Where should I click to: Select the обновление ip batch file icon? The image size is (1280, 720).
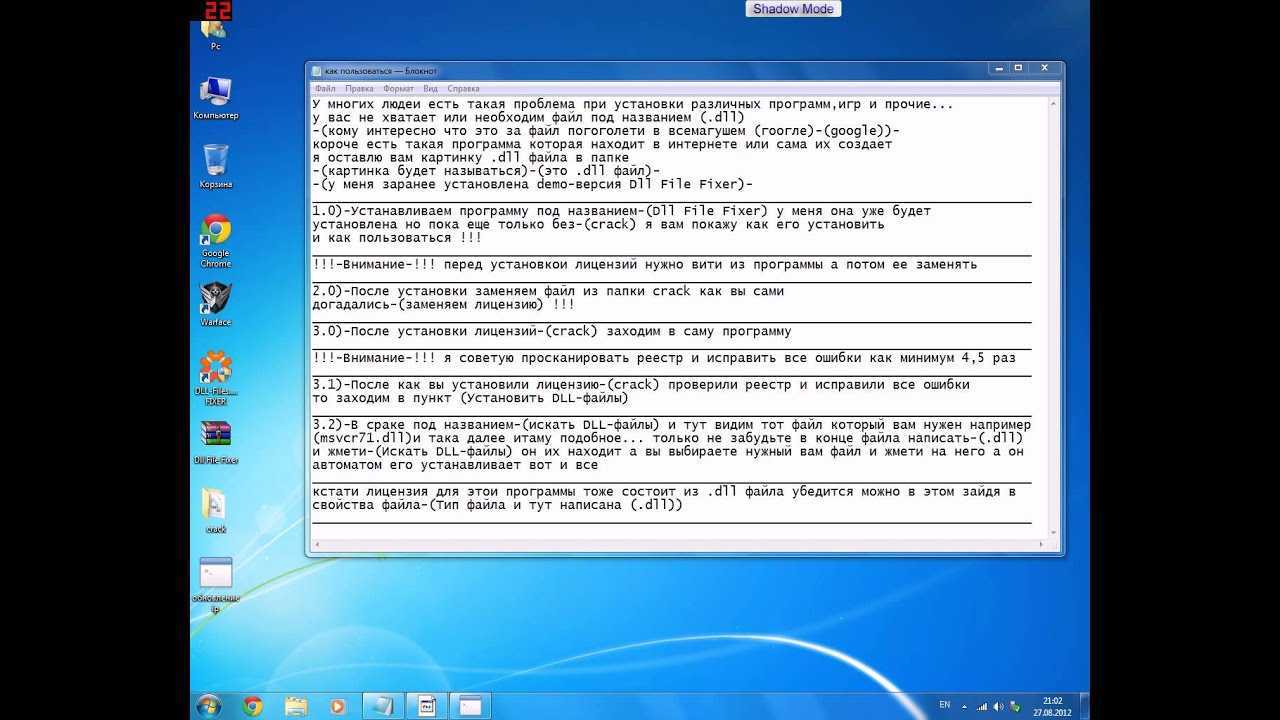216,585
